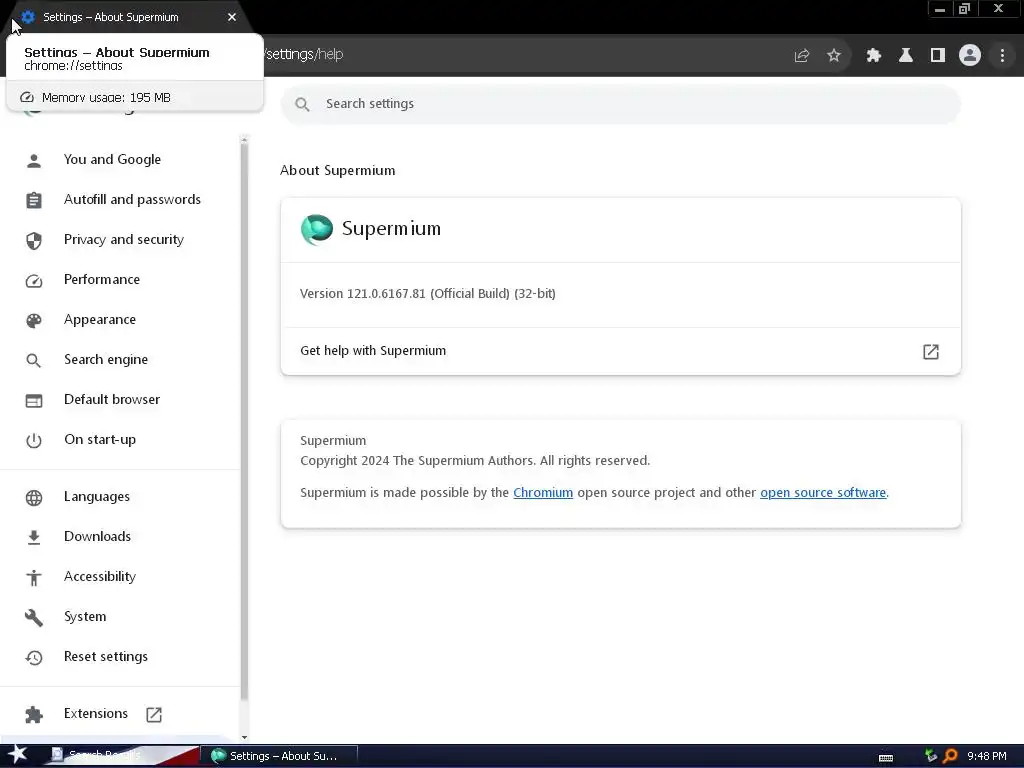Open the three-dot browser menu
This screenshot has width=1024, height=768.
(x=1002, y=56)
